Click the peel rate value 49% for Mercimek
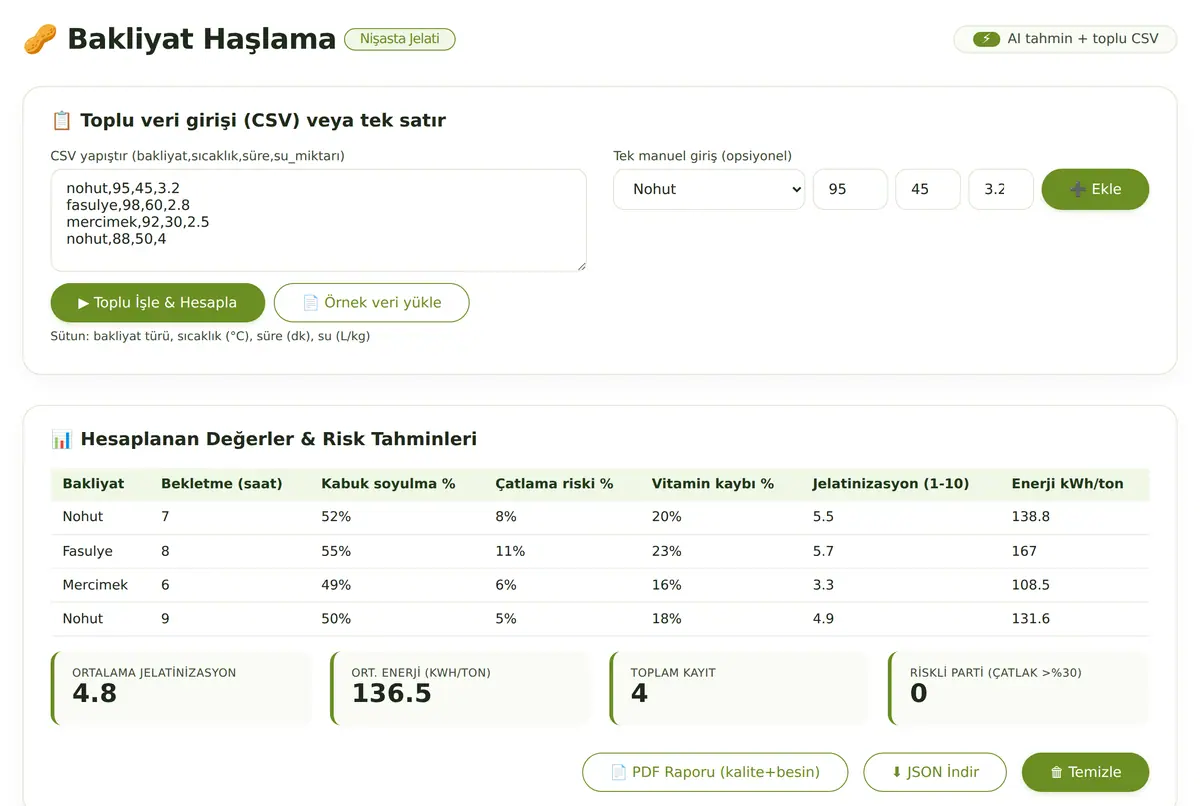 coord(336,585)
